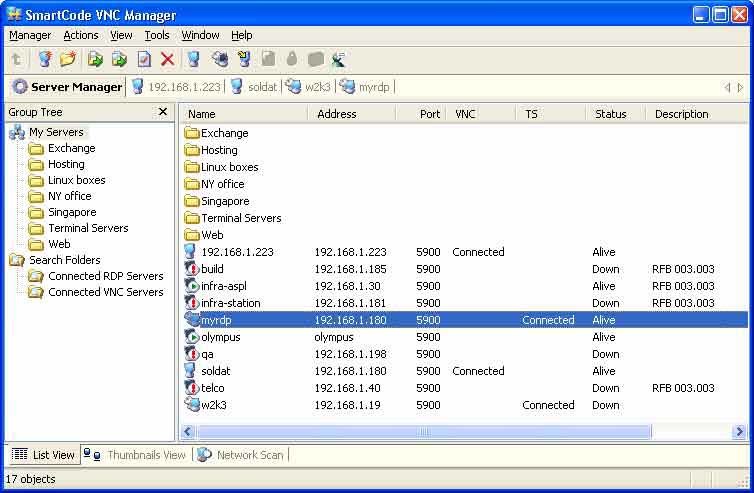
Task: Select NY office in the Group Tree
Action: (x=70, y=196)
